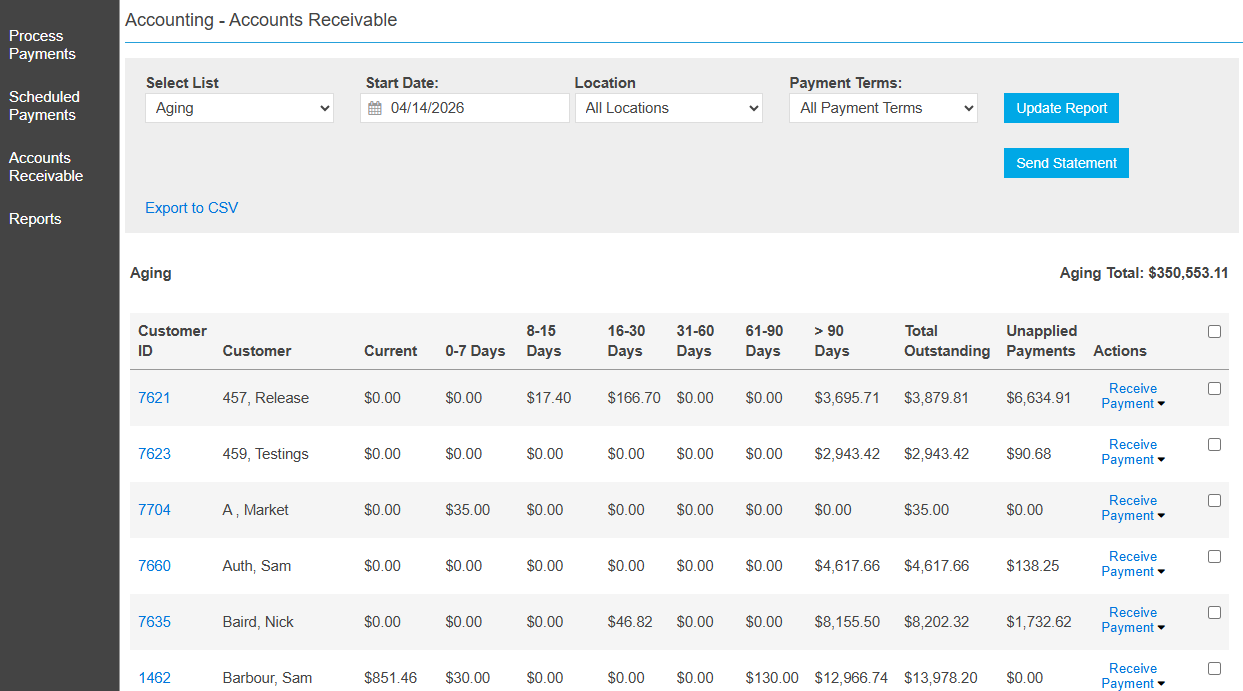Open Reports from the sidebar

[35, 218]
